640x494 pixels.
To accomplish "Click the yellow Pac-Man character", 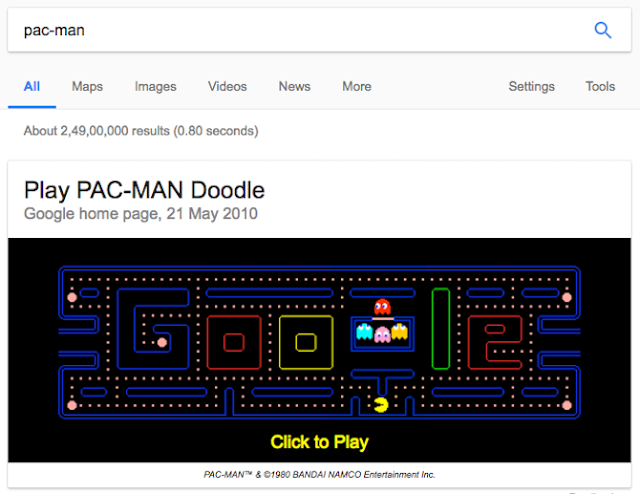I will [x=381, y=405].
